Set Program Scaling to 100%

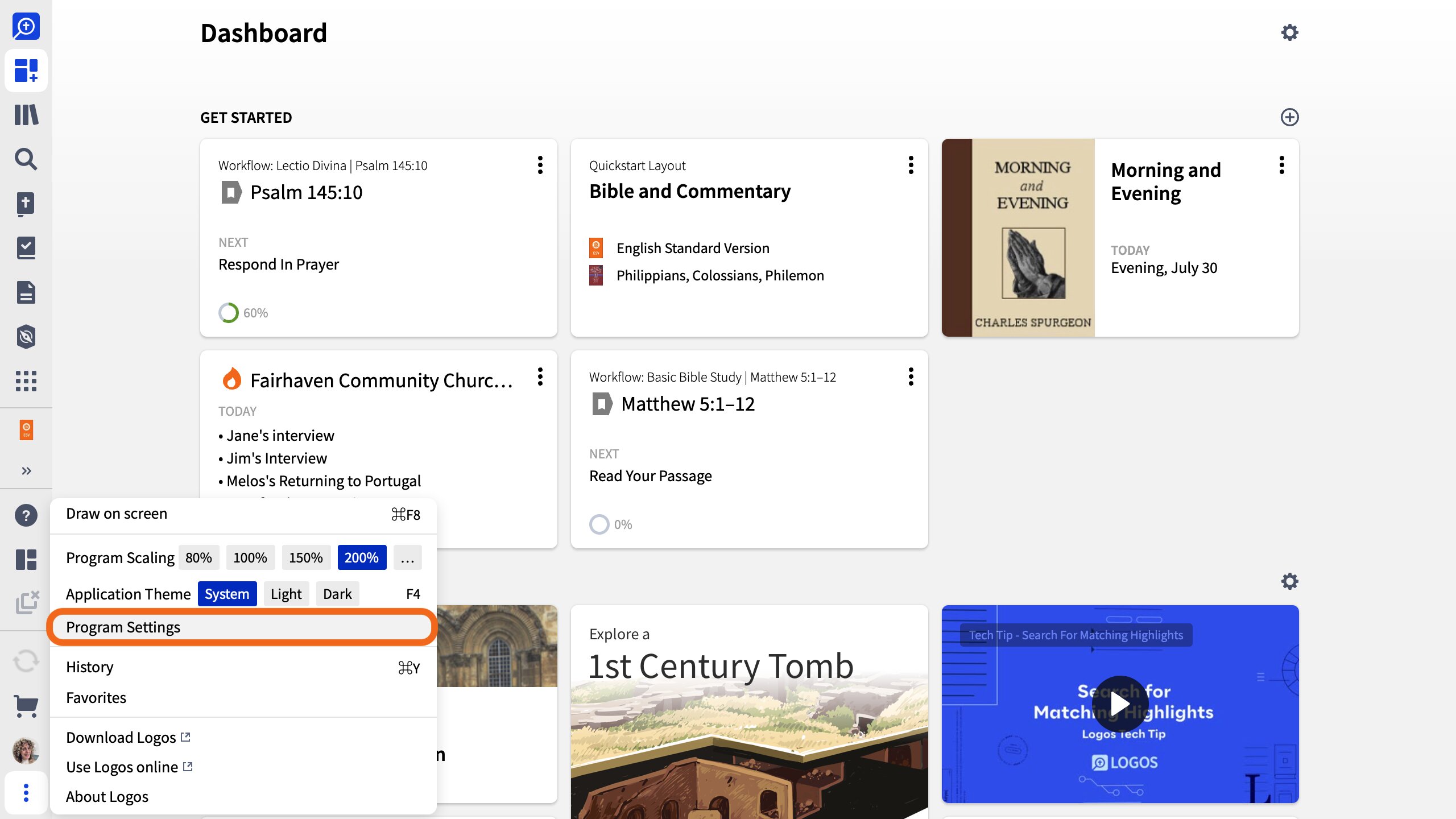tap(250, 557)
